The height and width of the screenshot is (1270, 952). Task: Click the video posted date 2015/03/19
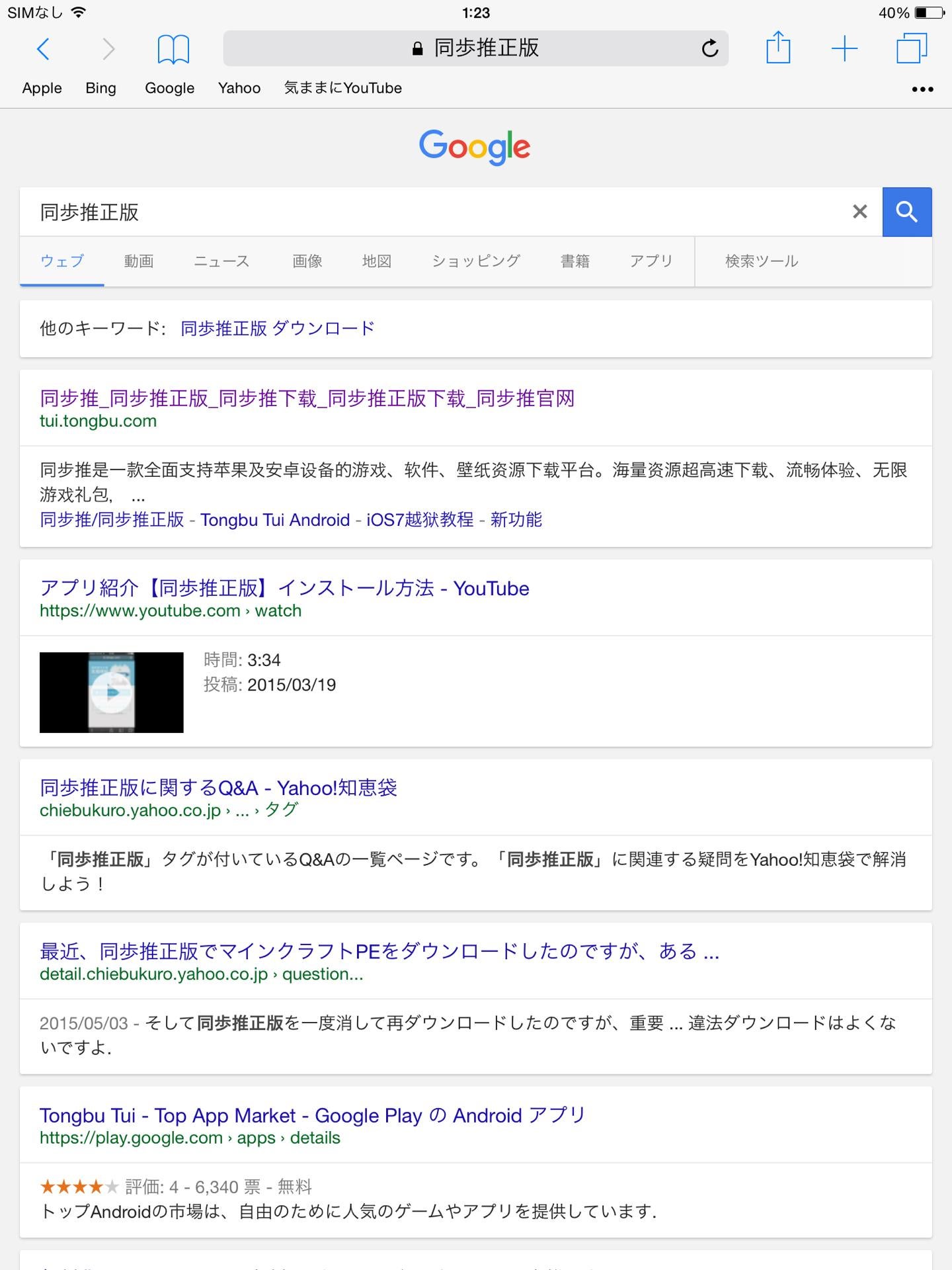(292, 685)
